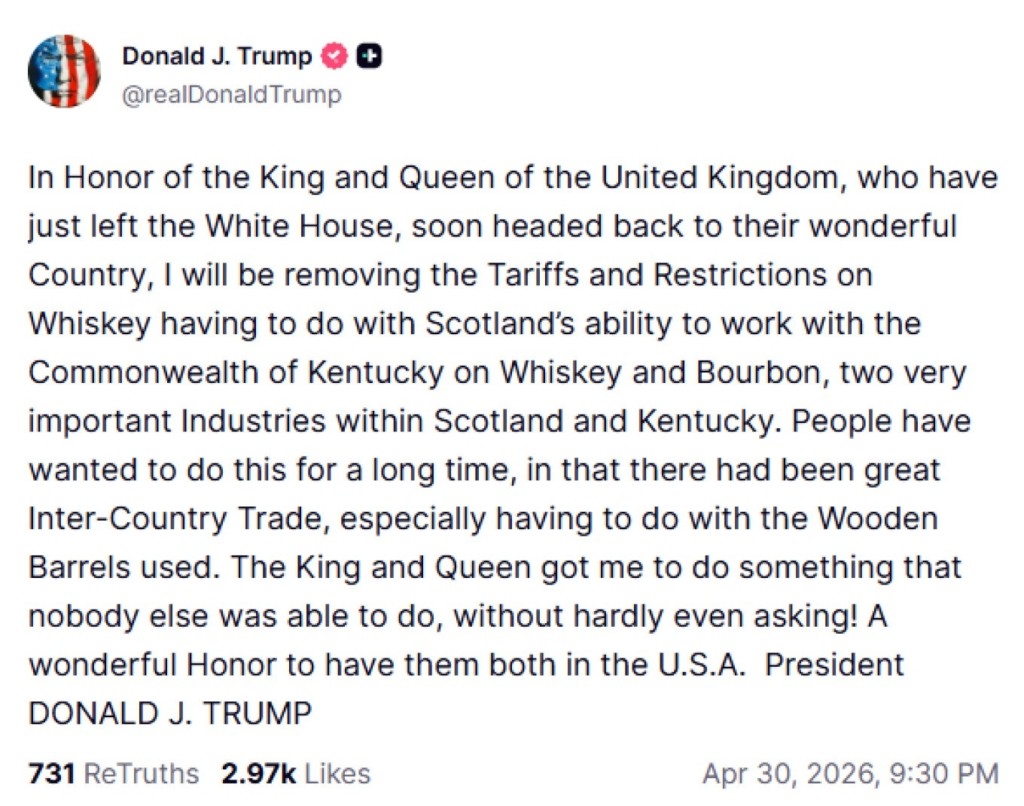Open the Donald J. Trump display name

coord(217,57)
